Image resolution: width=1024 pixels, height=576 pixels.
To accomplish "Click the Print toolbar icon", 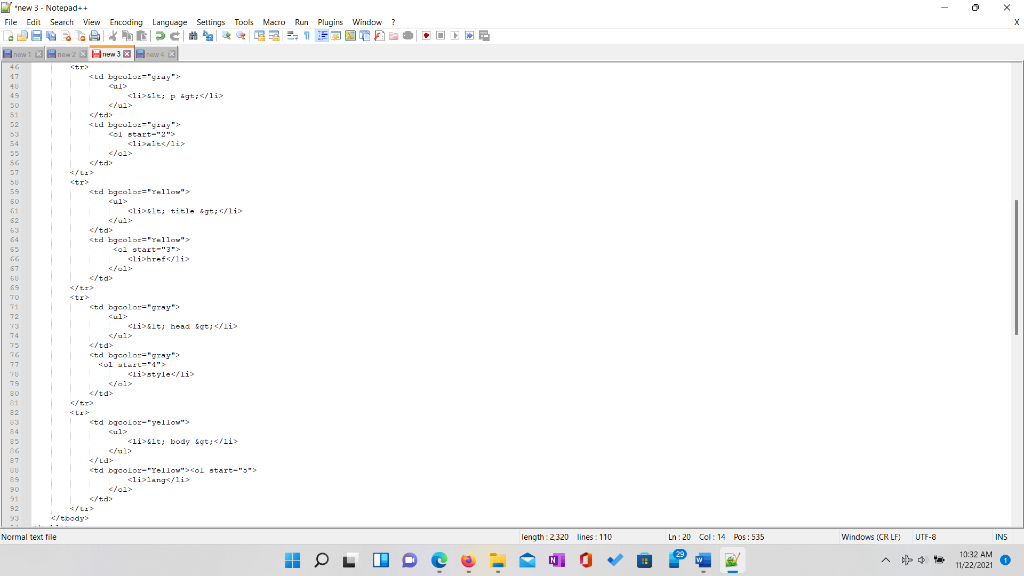I will [x=95, y=35].
